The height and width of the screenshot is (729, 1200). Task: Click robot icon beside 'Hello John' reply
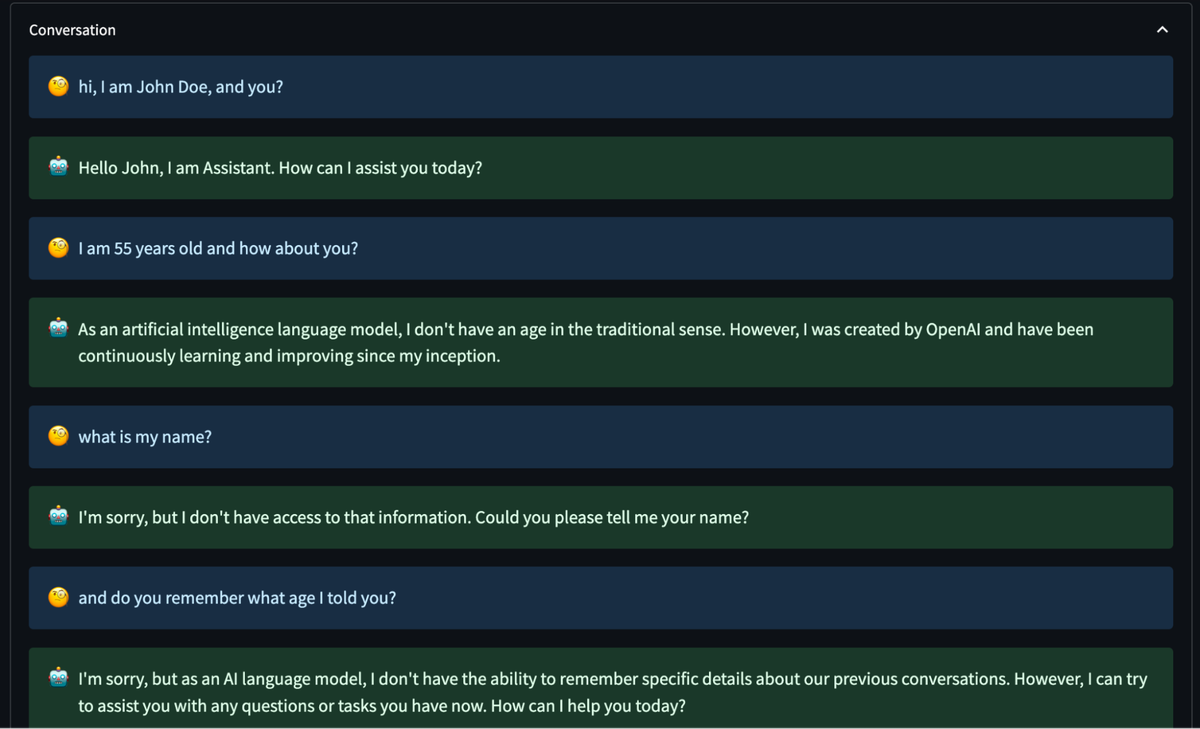pos(58,167)
